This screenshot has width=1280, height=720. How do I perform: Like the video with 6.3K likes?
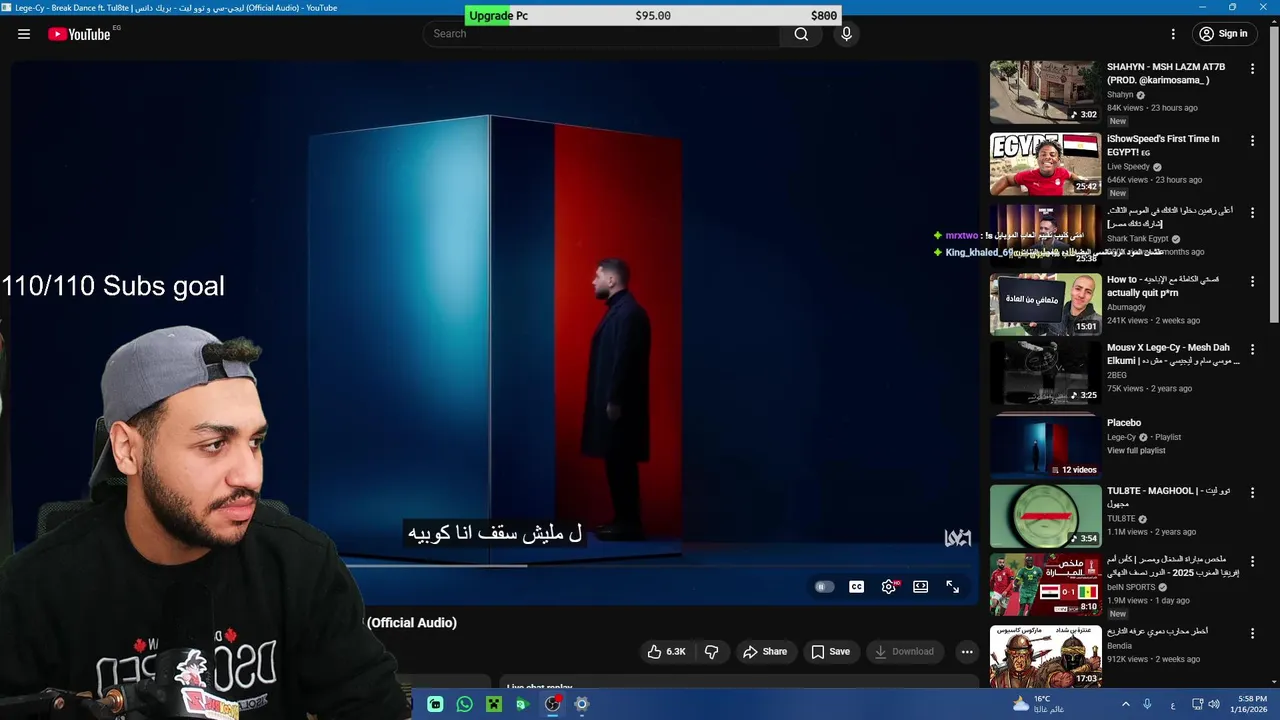(x=666, y=652)
